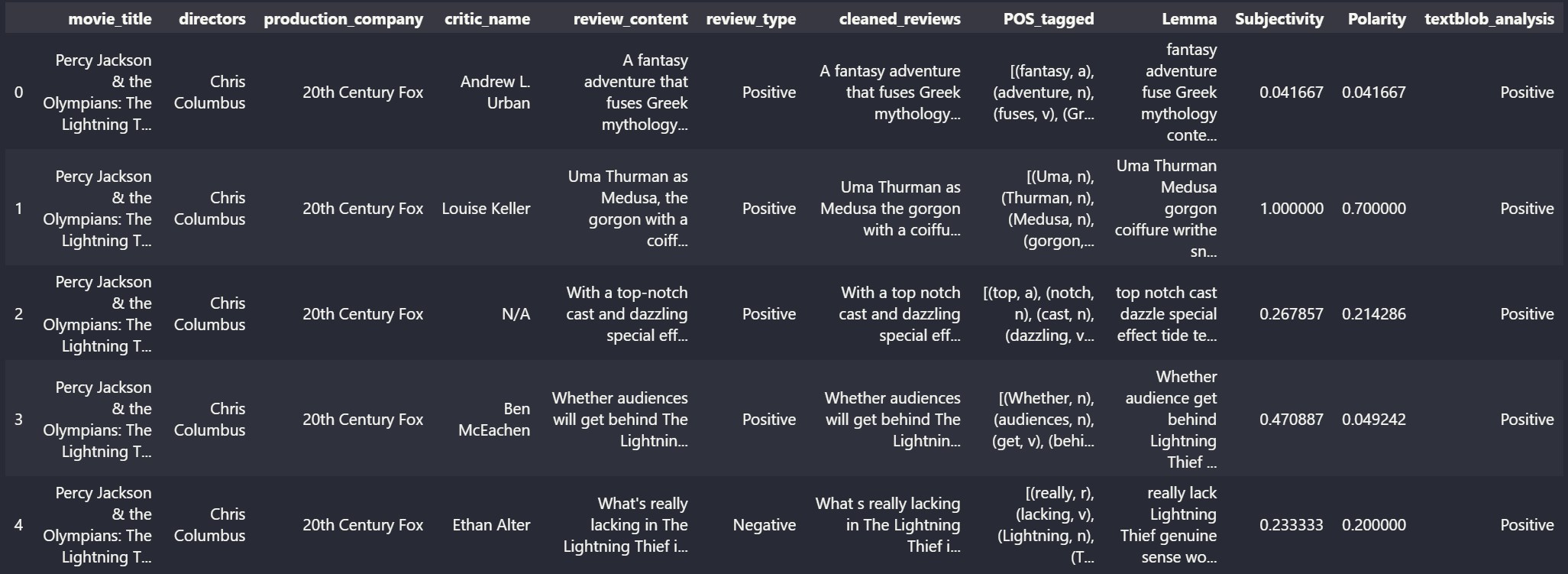Viewport: 1568px width, 574px height.
Task: Click the Ethan Alter critic cell
Action: click(x=491, y=525)
